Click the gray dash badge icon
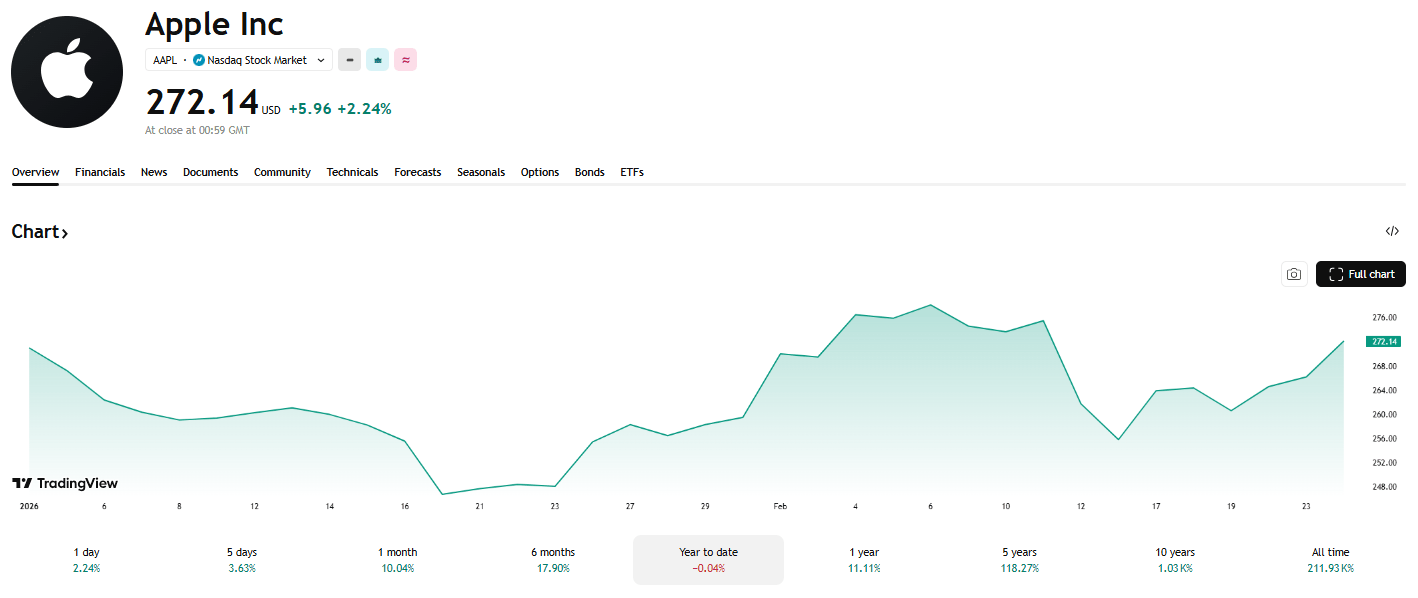This screenshot has width=1418, height=598. [x=349, y=60]
